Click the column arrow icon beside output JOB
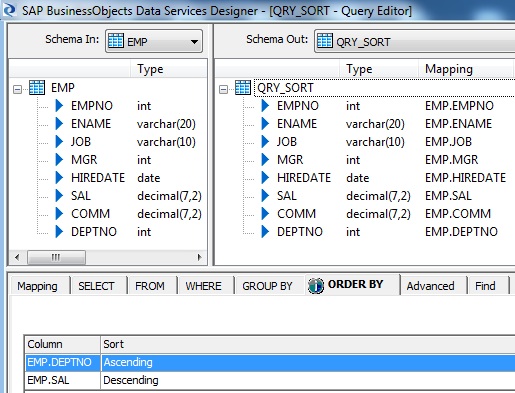 coord(265,142)
